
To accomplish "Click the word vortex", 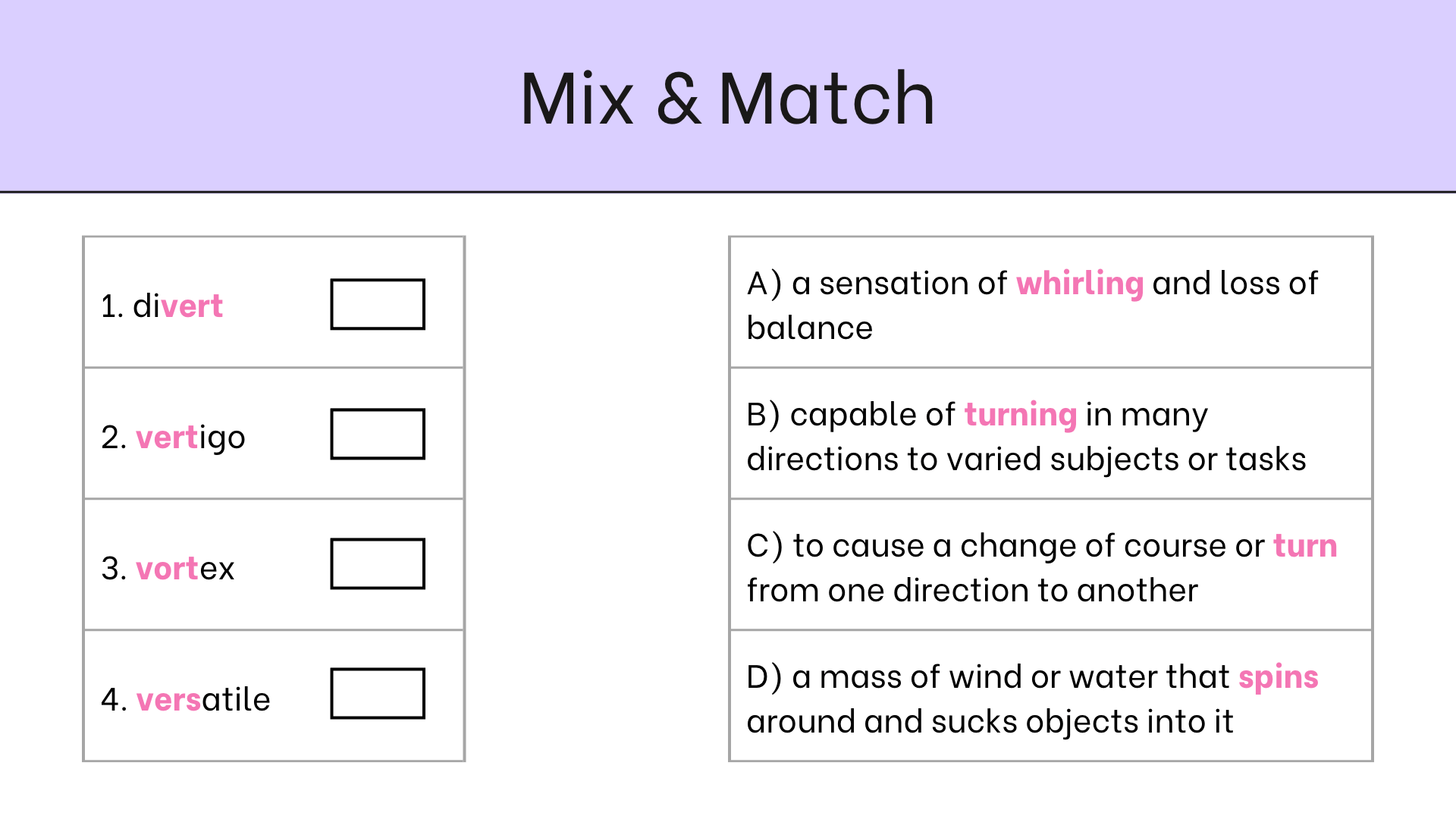I will coord(185,569).
